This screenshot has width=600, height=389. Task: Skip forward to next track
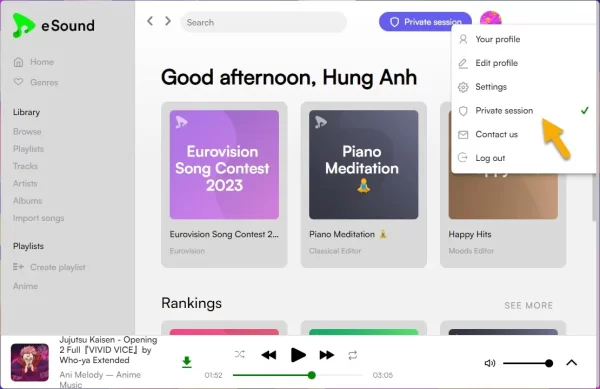(x=326, y=355)
